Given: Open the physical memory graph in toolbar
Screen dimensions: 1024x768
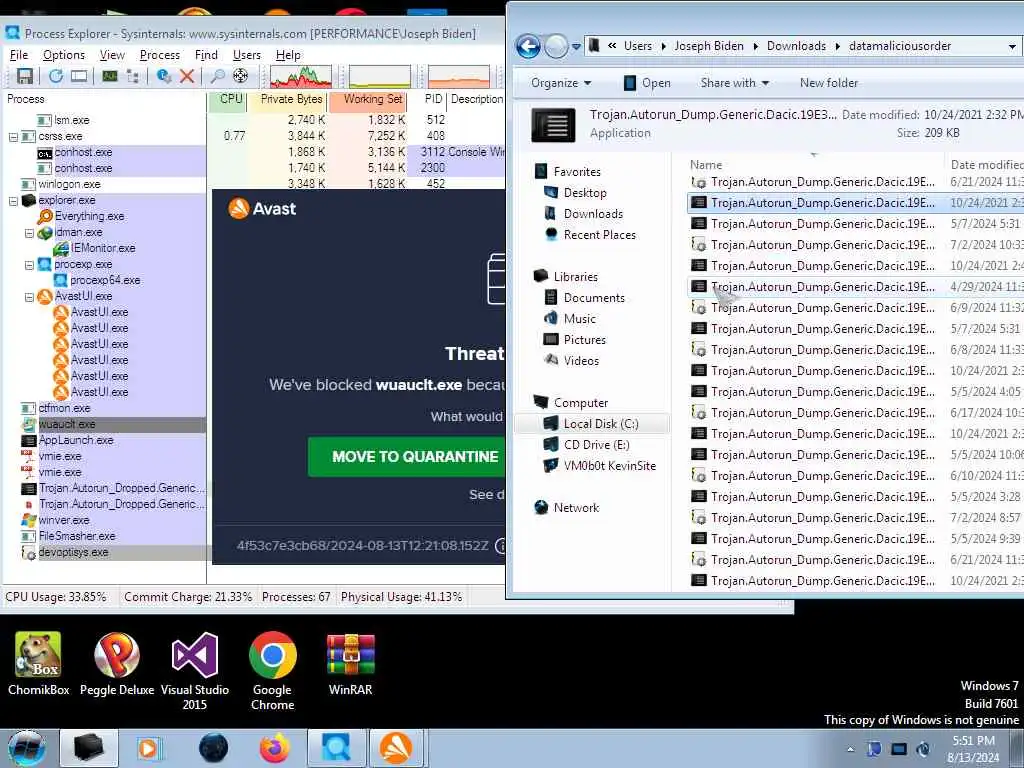Looking at the screenshot, I should tap(458, 76).
